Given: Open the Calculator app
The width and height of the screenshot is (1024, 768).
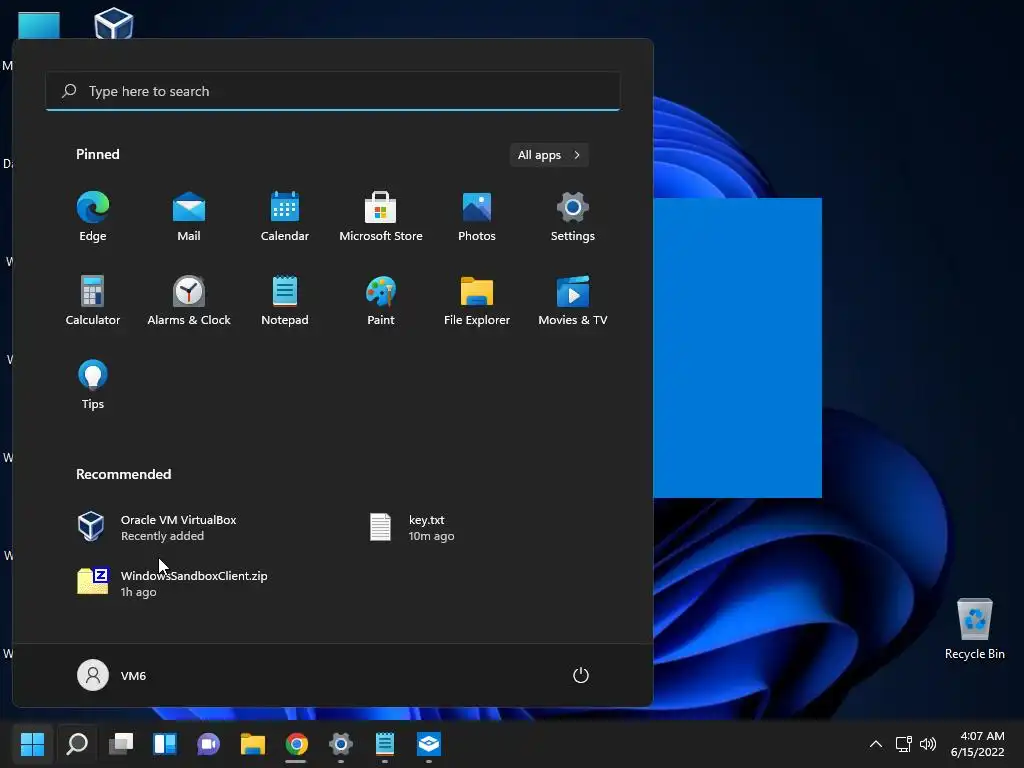Looking at the screenshot, I should coord(93,300).
